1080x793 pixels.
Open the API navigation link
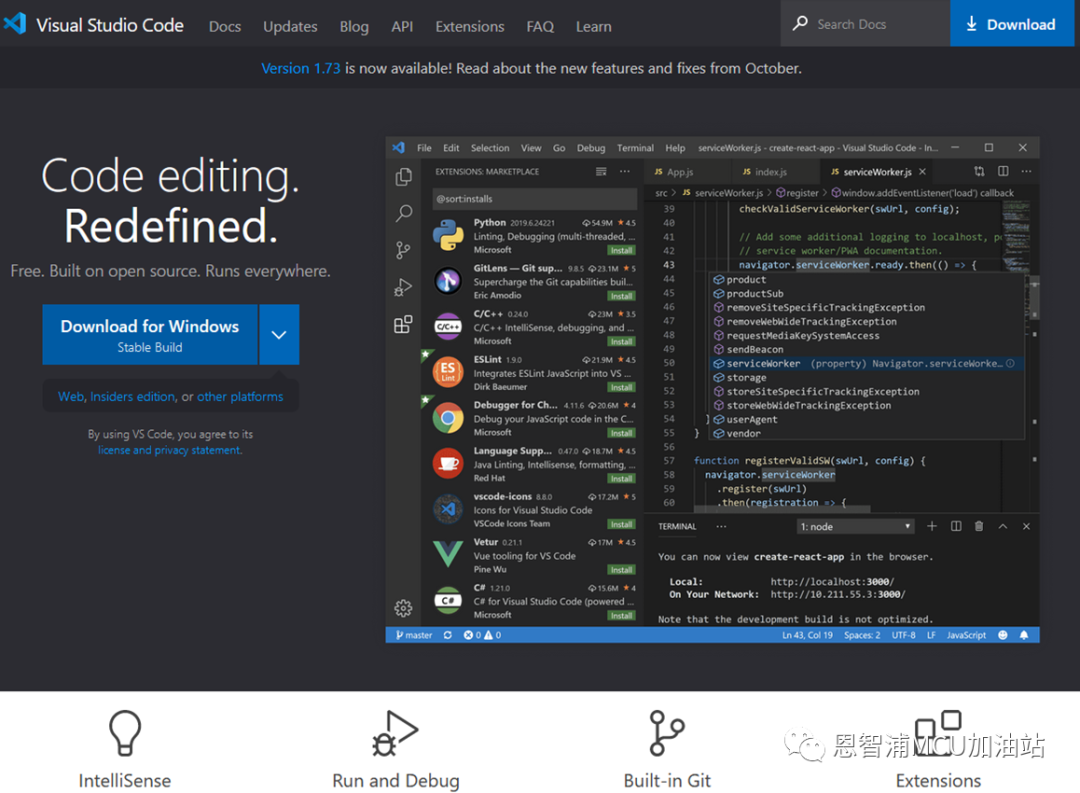pyautogui.click(x=402, y=26)
